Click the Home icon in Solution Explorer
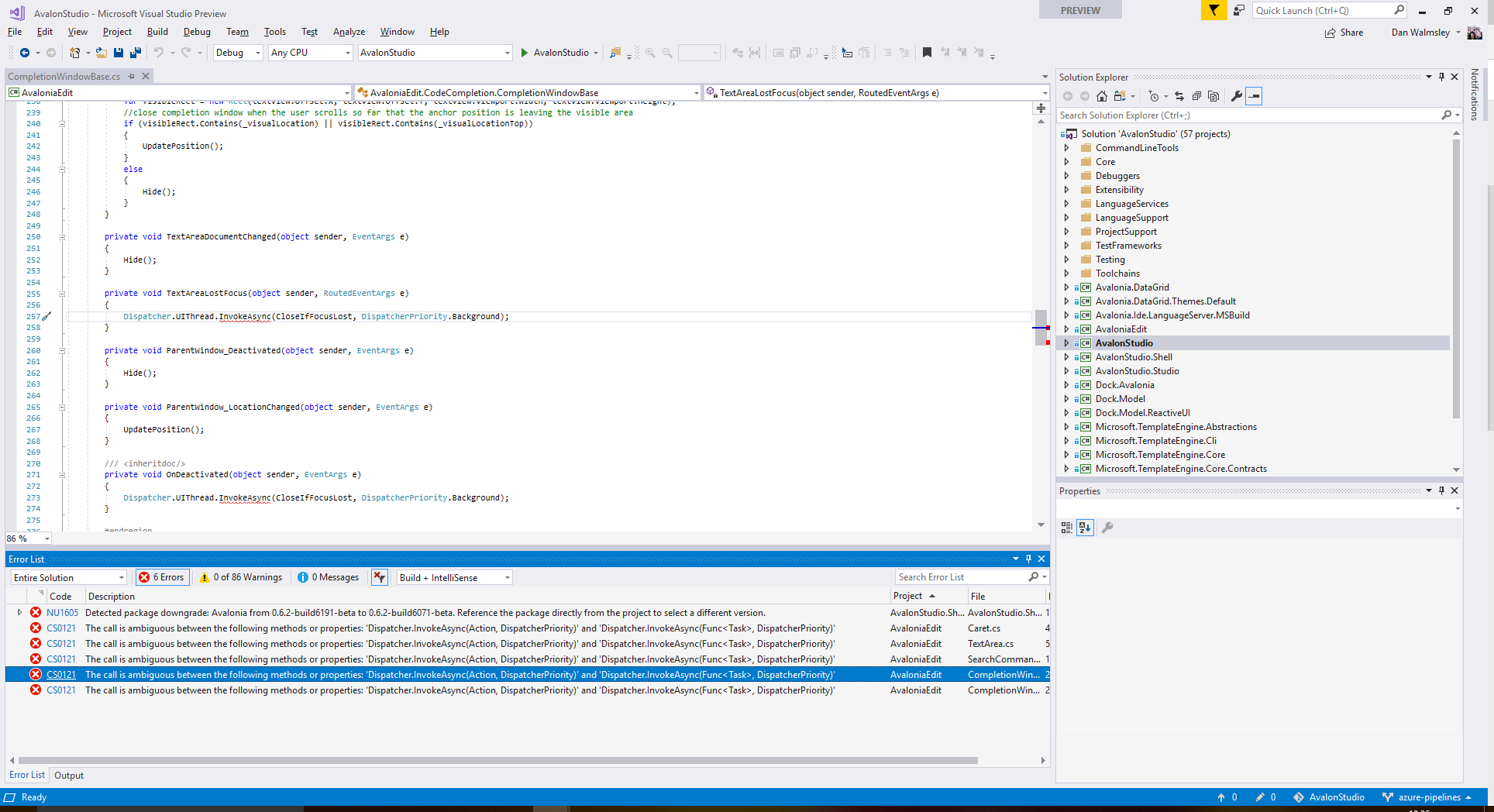This screenshot has height=812, width=1494. 1101,96
